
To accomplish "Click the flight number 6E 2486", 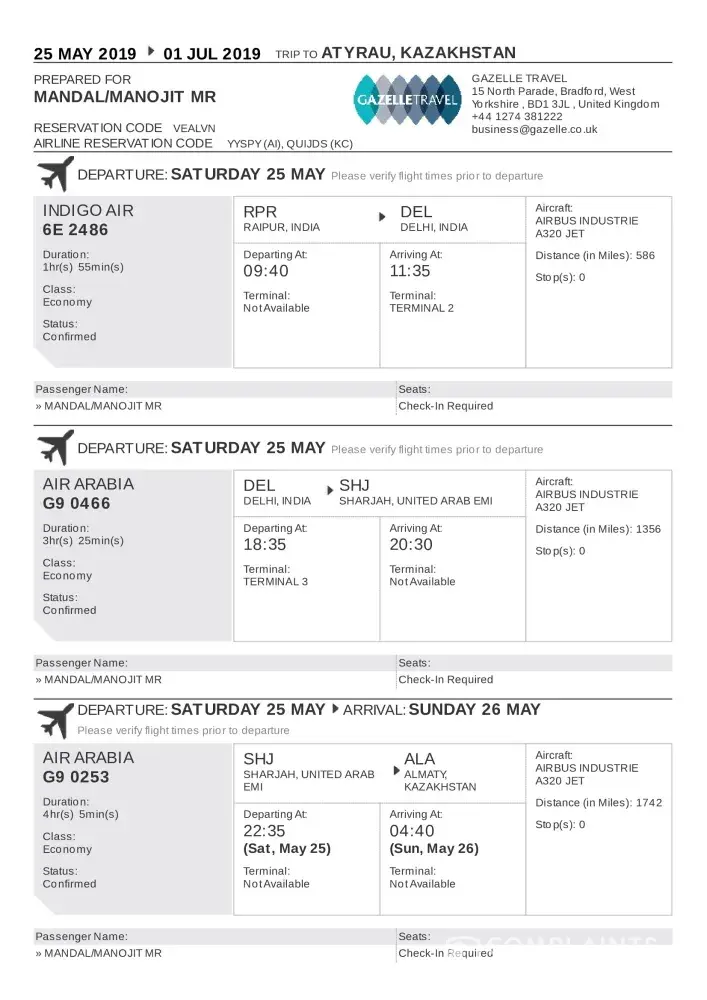I will coord(75,230).
